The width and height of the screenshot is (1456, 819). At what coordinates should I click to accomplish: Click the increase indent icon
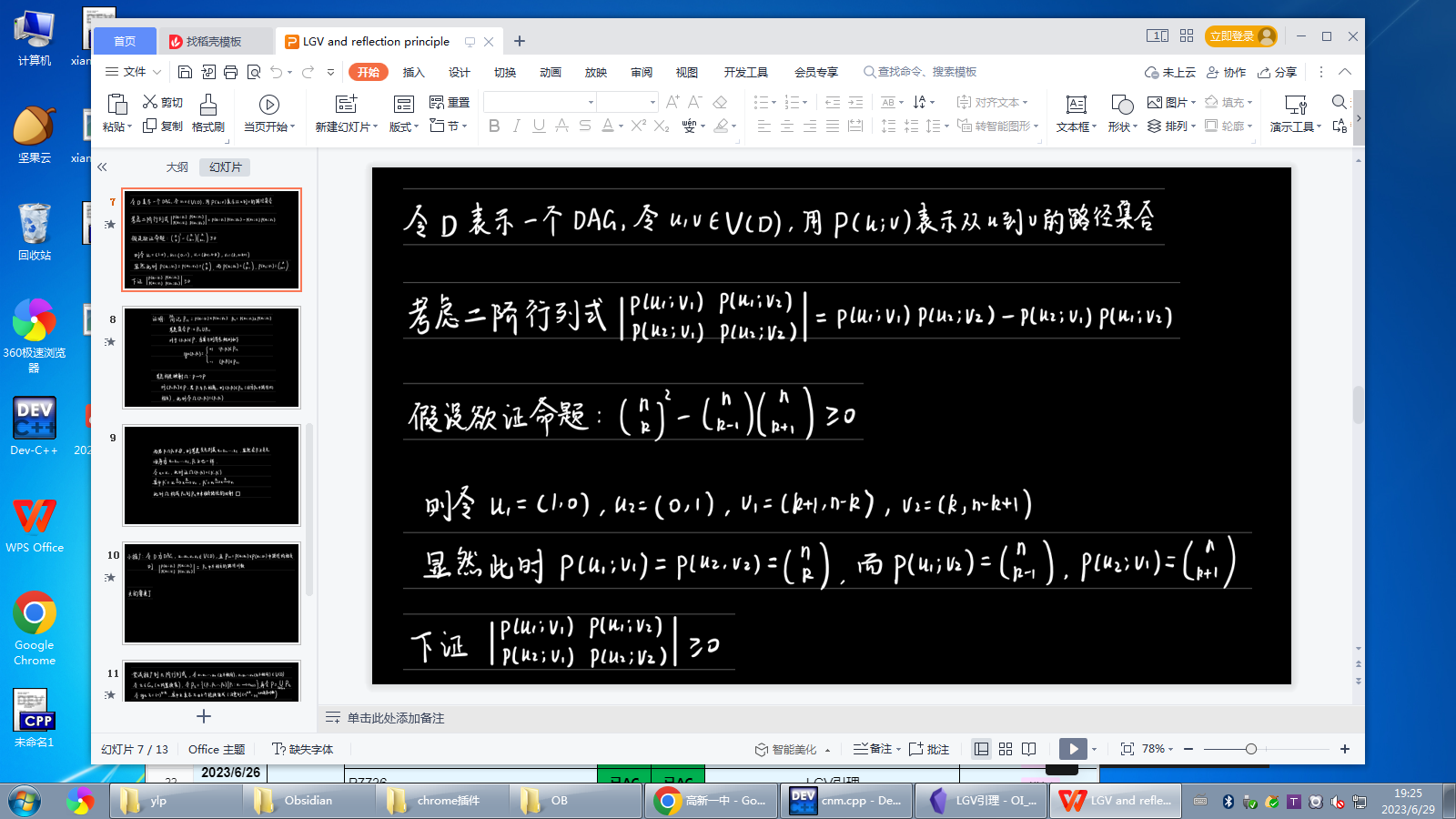855,102
